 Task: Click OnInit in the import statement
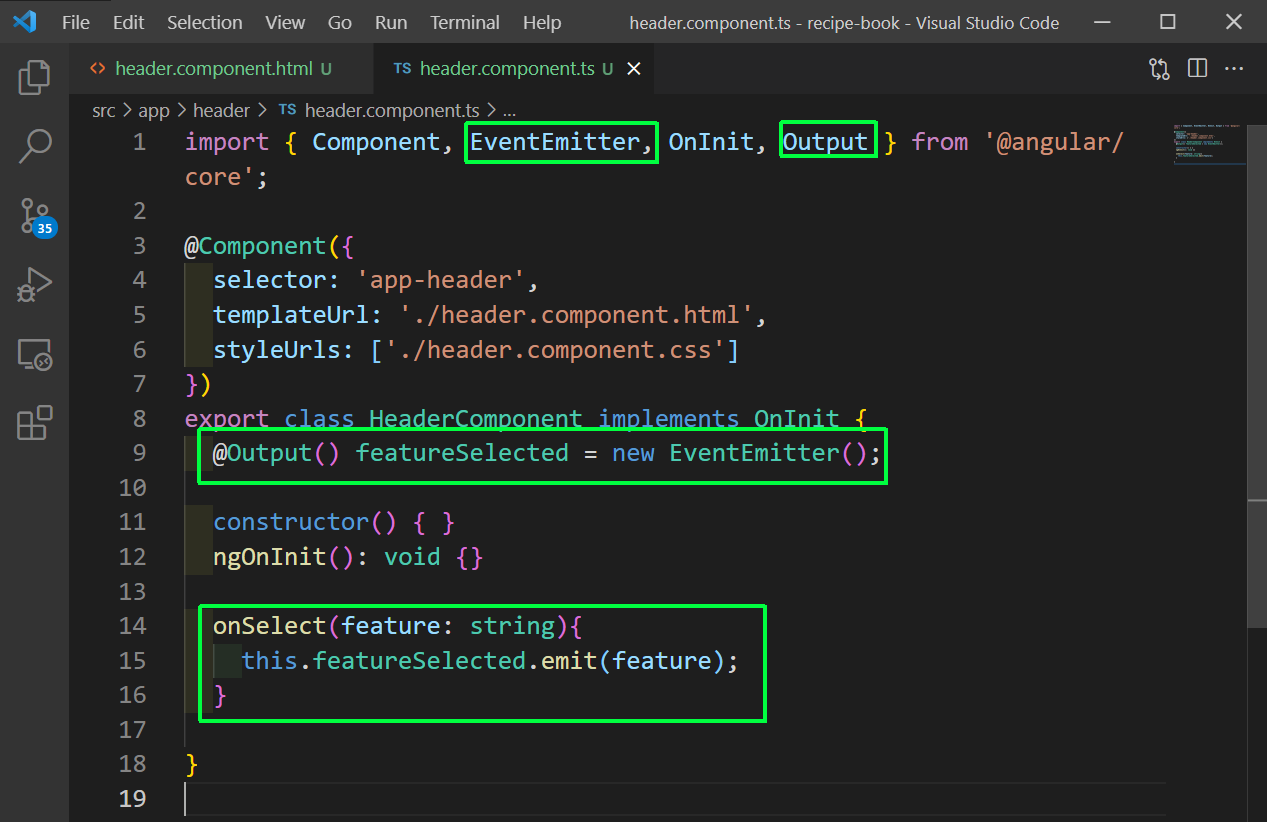[711, 142]
